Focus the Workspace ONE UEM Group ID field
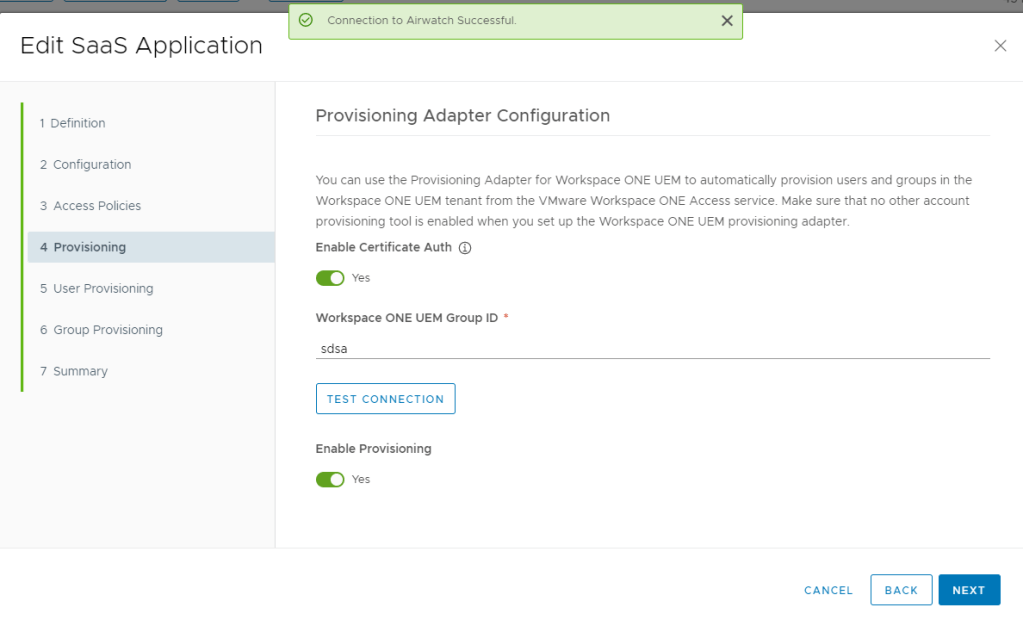This screenshot has width=1023, height=626. click(651, 349)
